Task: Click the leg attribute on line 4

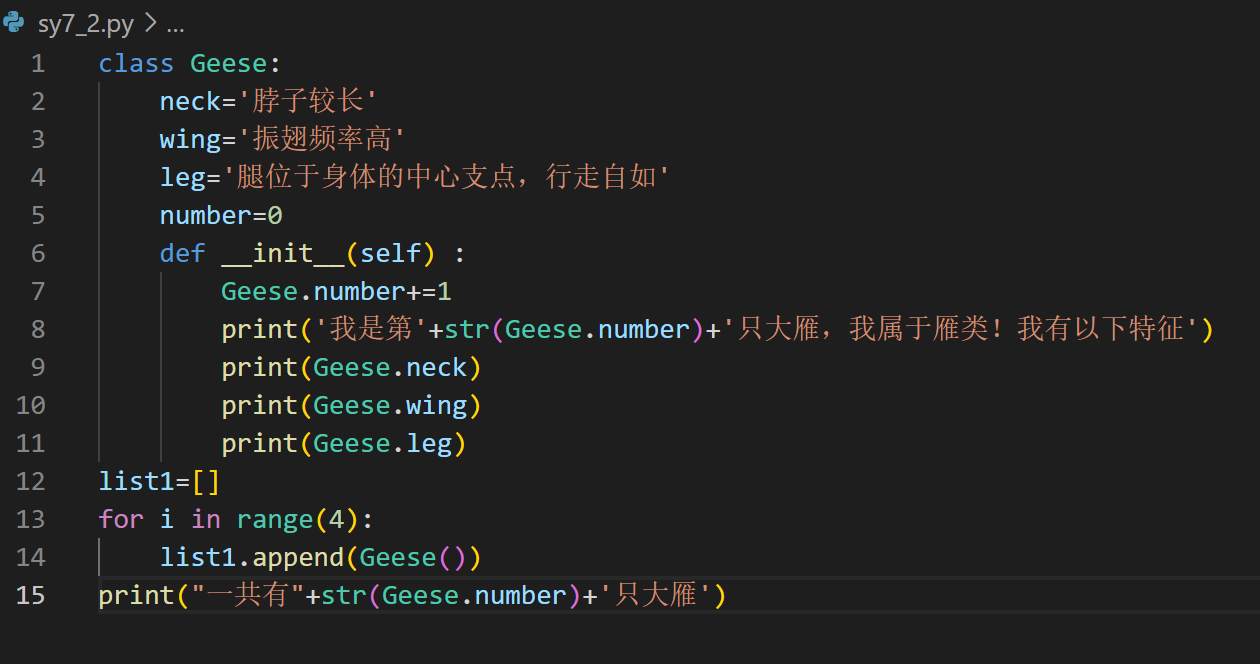Action: click(x=182, y=178)
